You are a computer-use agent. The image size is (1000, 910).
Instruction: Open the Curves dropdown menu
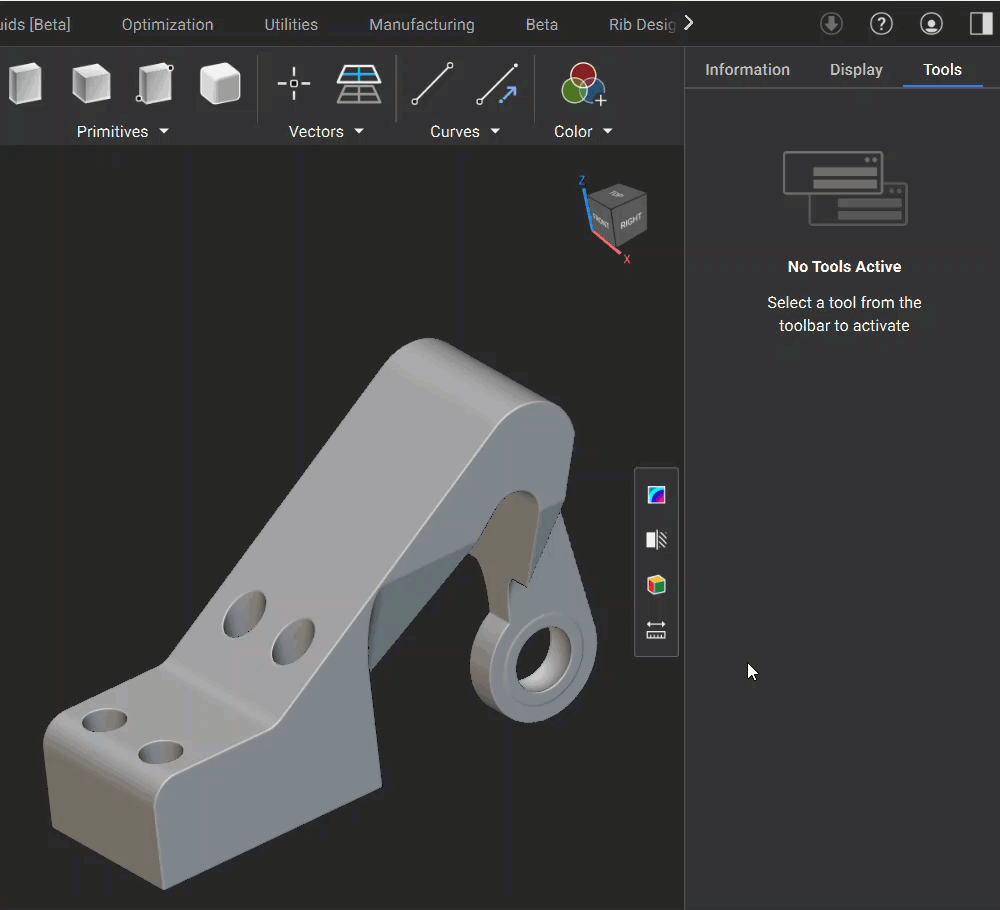point(495,132)
